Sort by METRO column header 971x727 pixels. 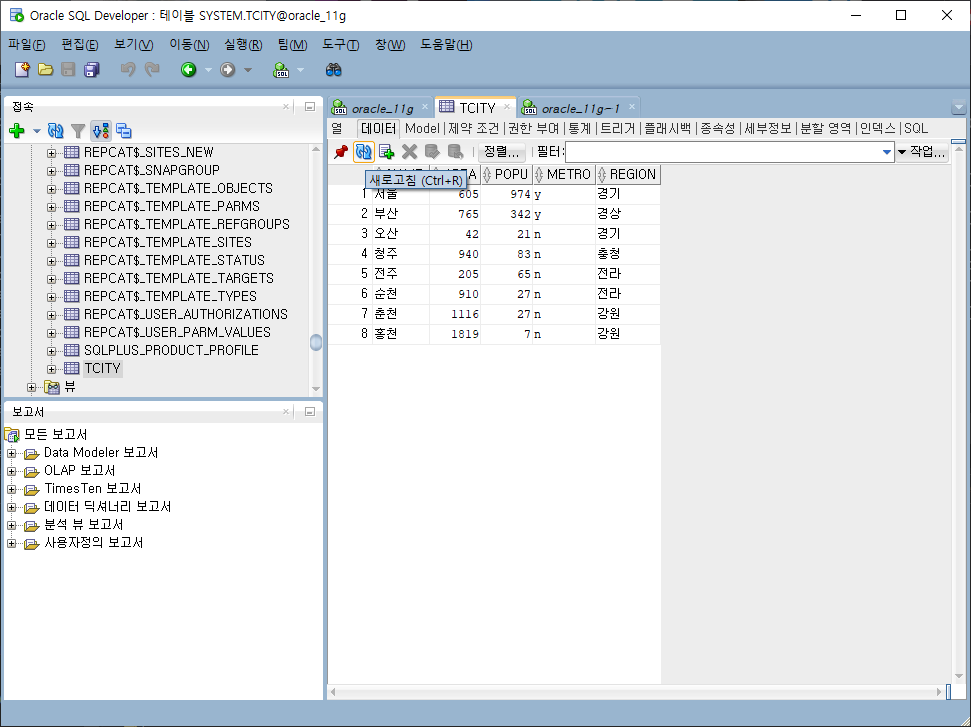[564, 175]
